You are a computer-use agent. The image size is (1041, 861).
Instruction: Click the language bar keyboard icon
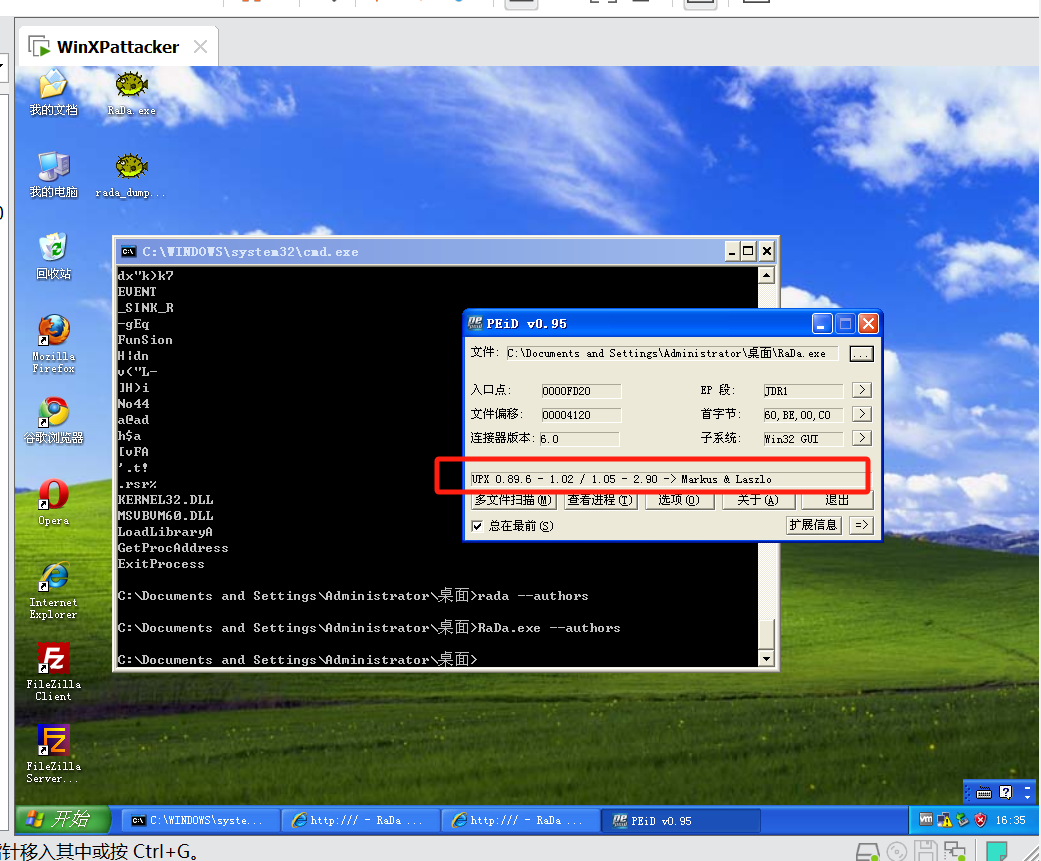[x=984, y=793]
